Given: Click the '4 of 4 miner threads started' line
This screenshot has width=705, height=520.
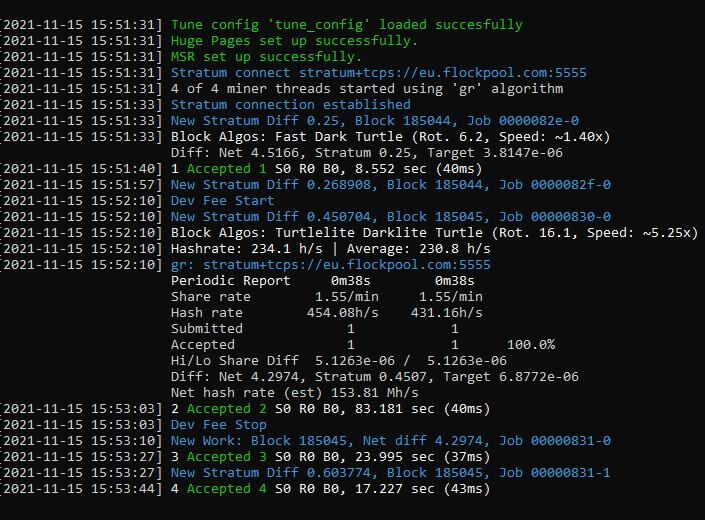Looking at the screenshot, I should click(367, 89).
